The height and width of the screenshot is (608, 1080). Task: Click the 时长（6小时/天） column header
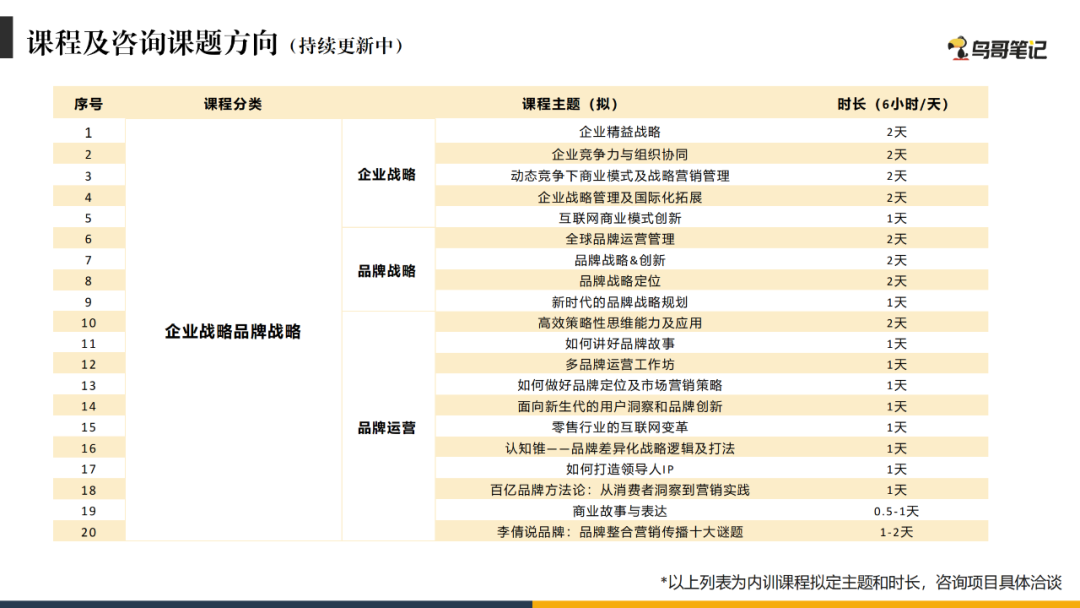click(x=893, y=104)
